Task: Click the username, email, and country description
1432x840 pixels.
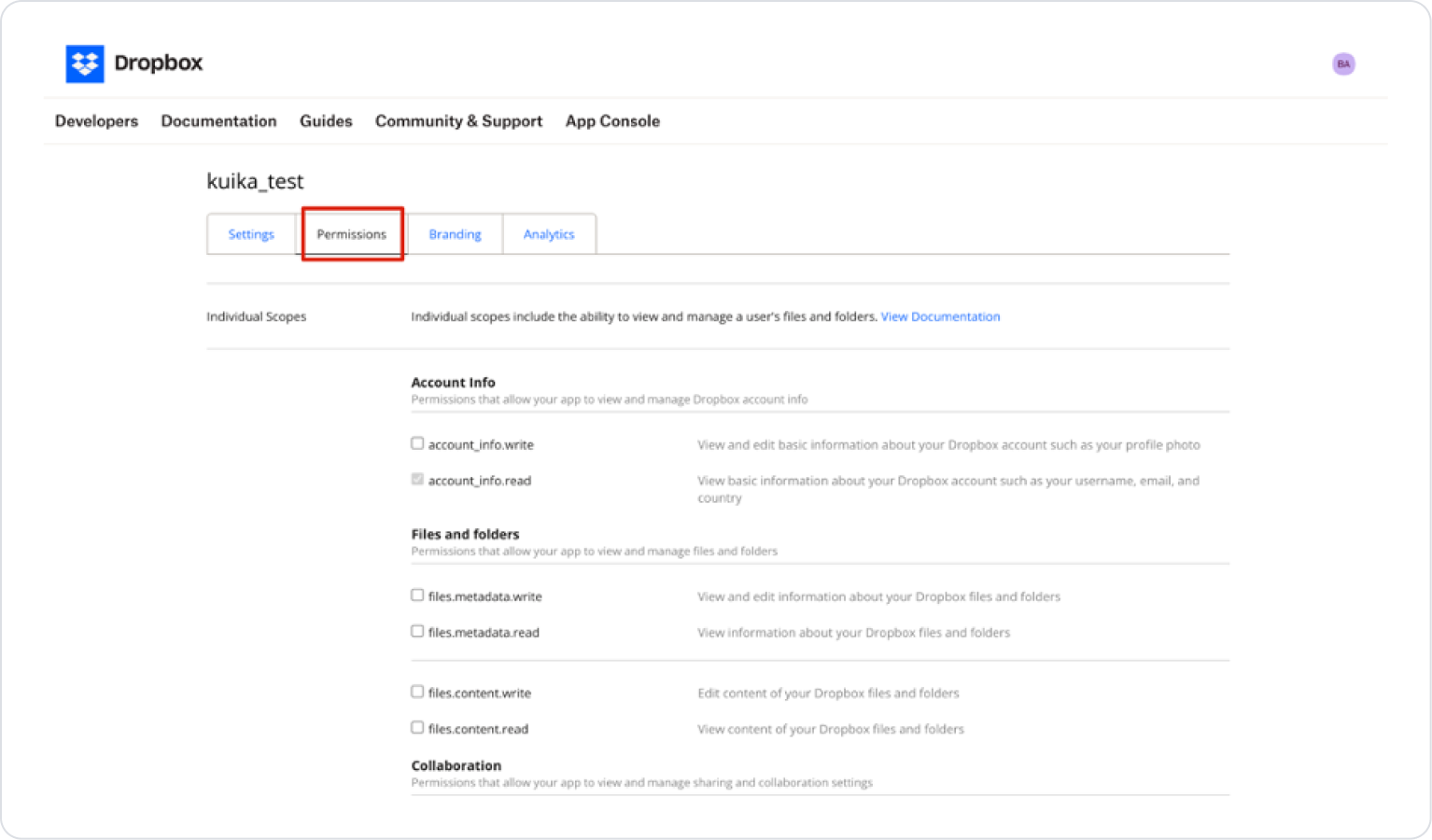Action: pos(948,489)
